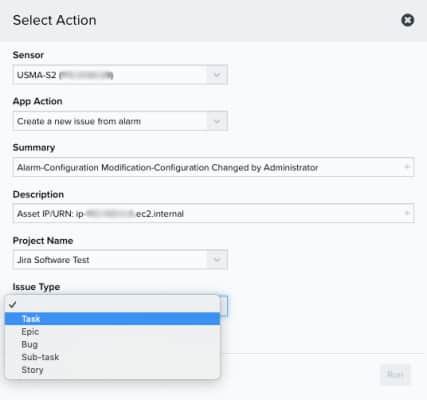Open the Project Name dropdown
The image size is (427, 400).
[x=120, y=259]
